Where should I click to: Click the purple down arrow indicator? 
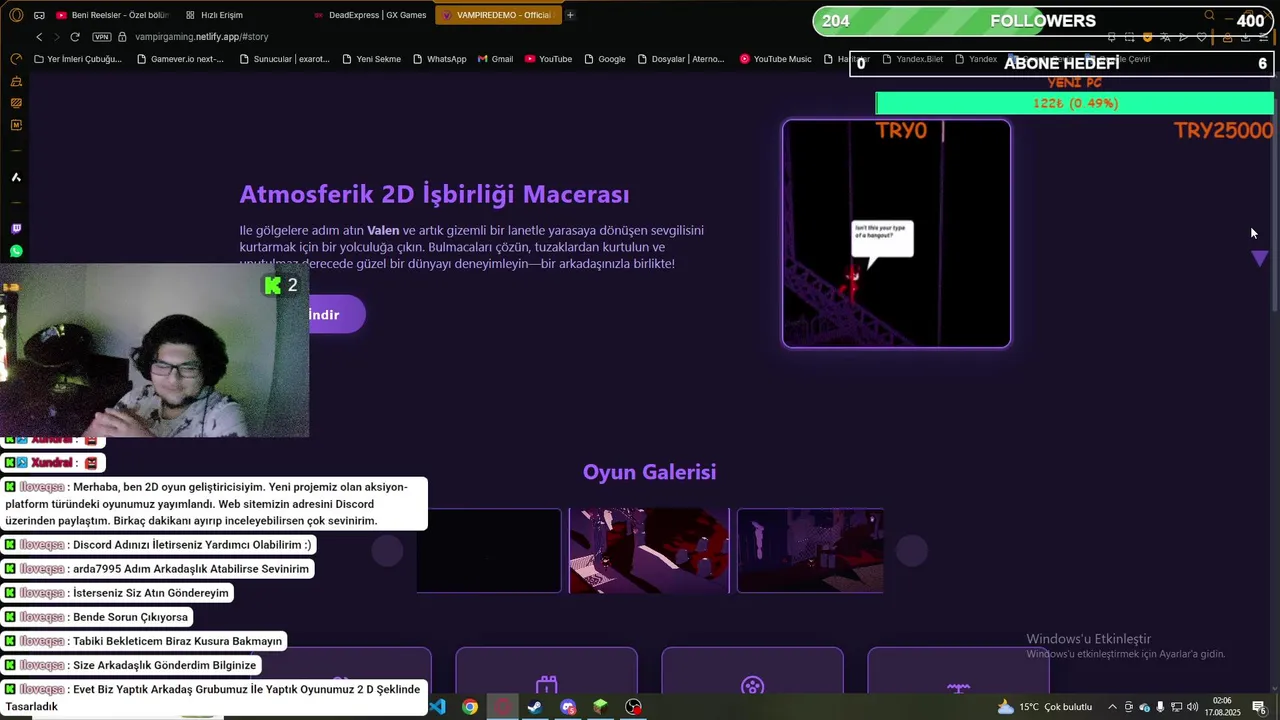[x=1260, y=259]
